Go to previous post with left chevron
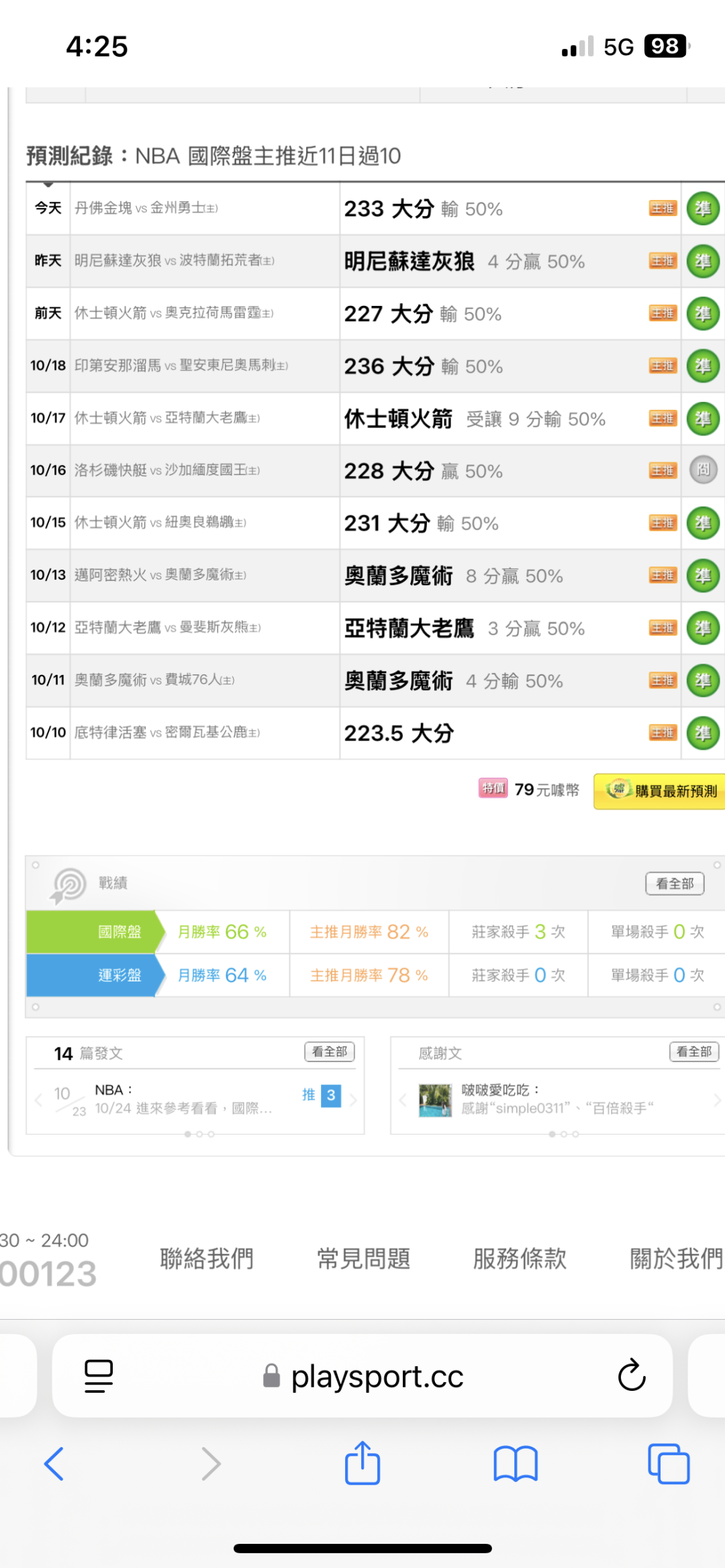The height and width of the screenshot is (1568, 725). 38,1099
